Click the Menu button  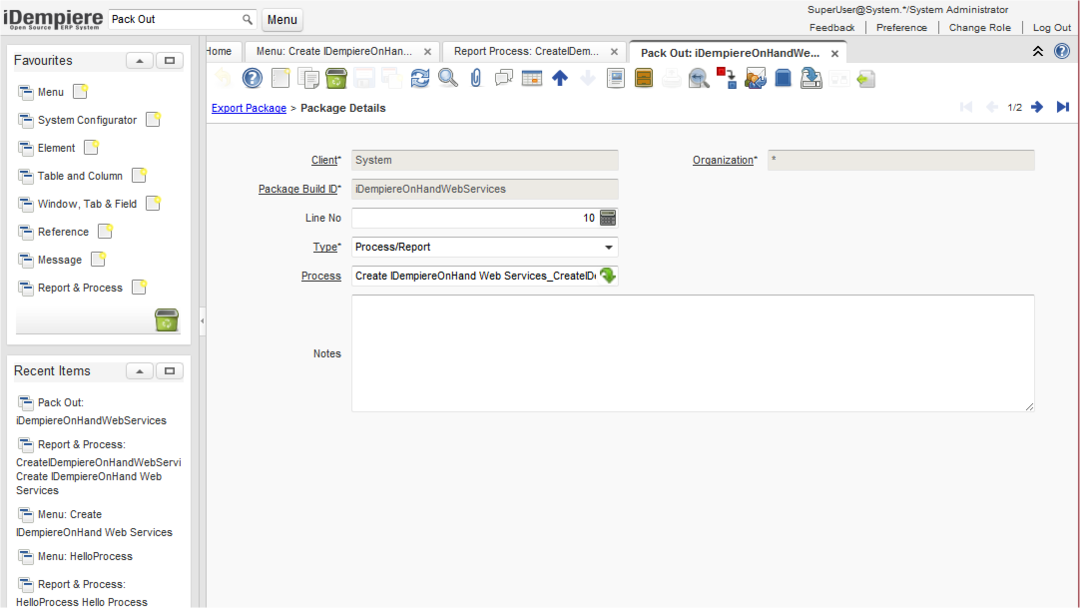[x=282, y=20]
